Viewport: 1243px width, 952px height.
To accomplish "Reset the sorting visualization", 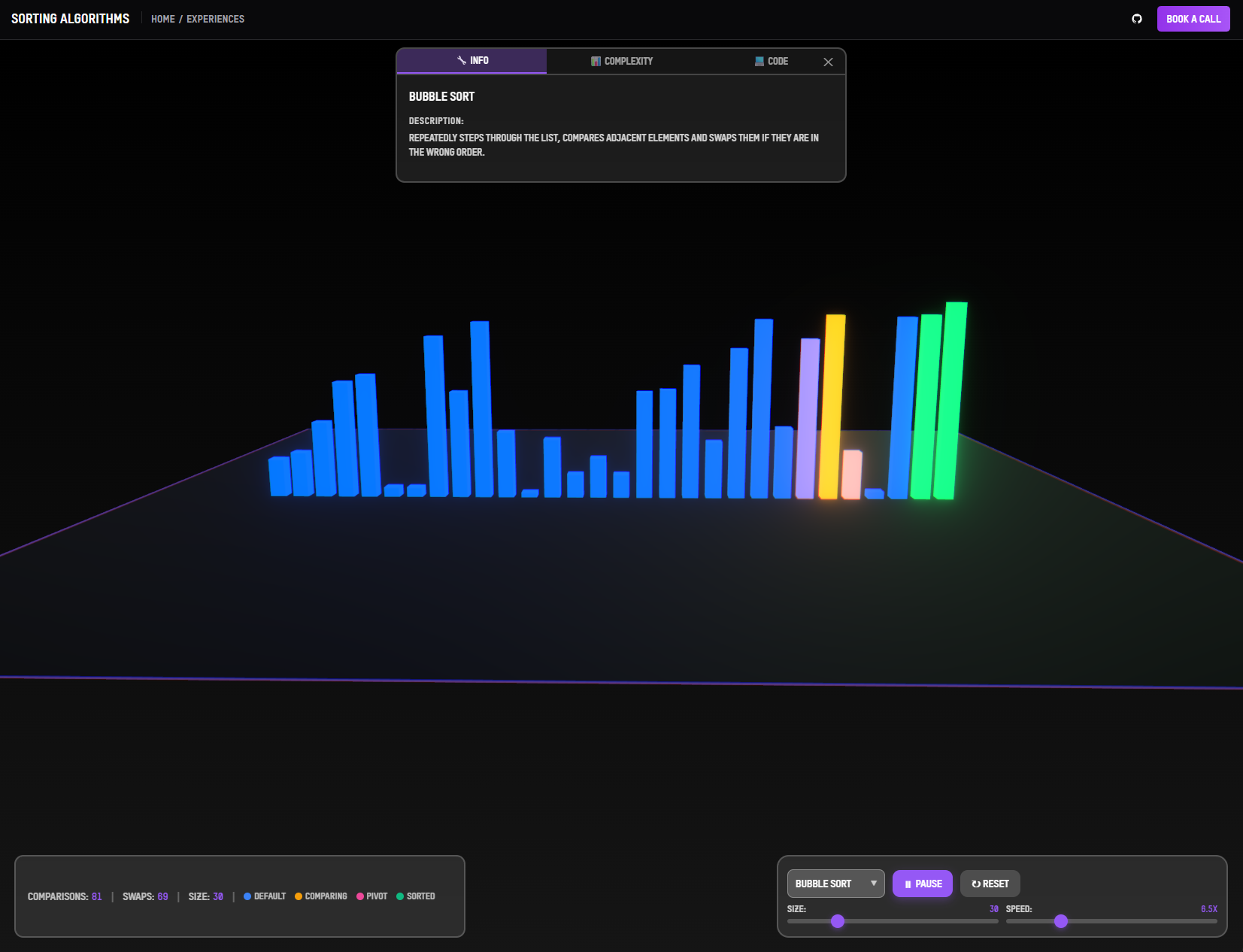I will 990,884.
